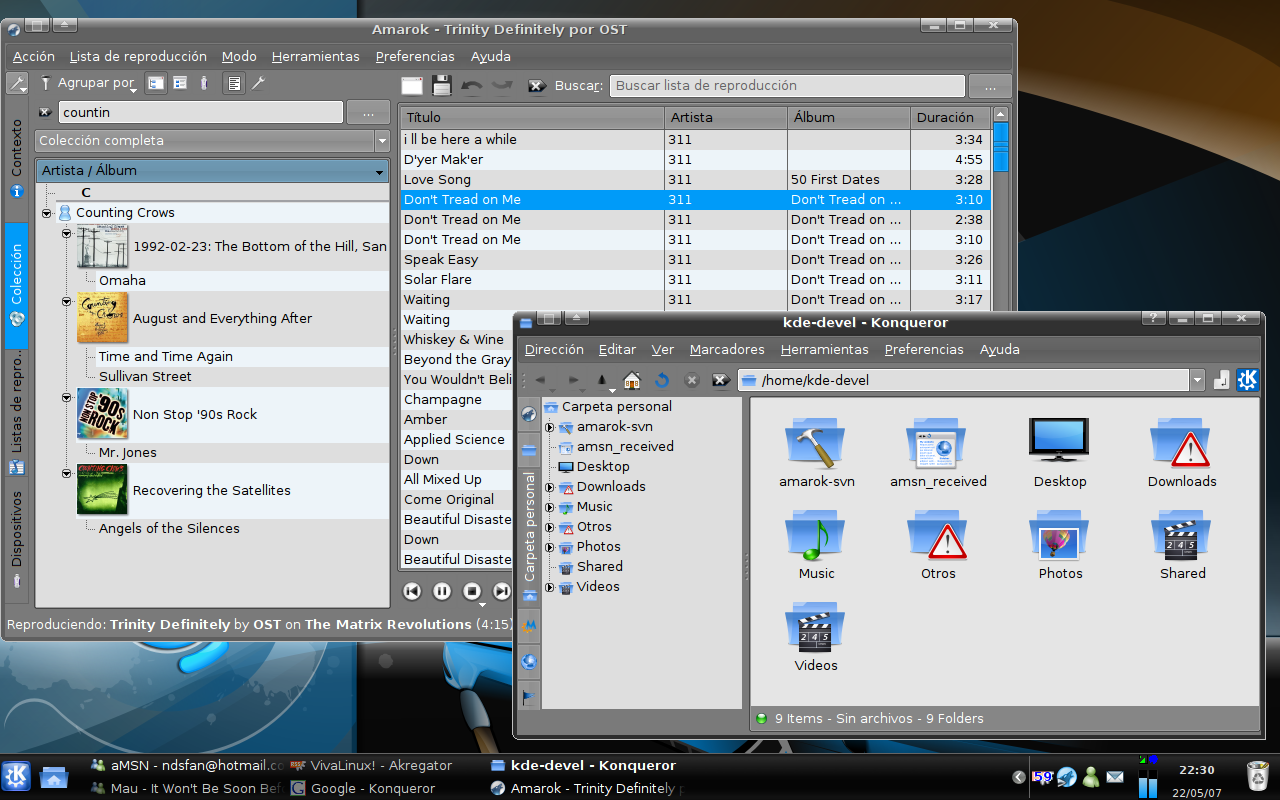Go forward in Konqueror

[x=573, y=380]
